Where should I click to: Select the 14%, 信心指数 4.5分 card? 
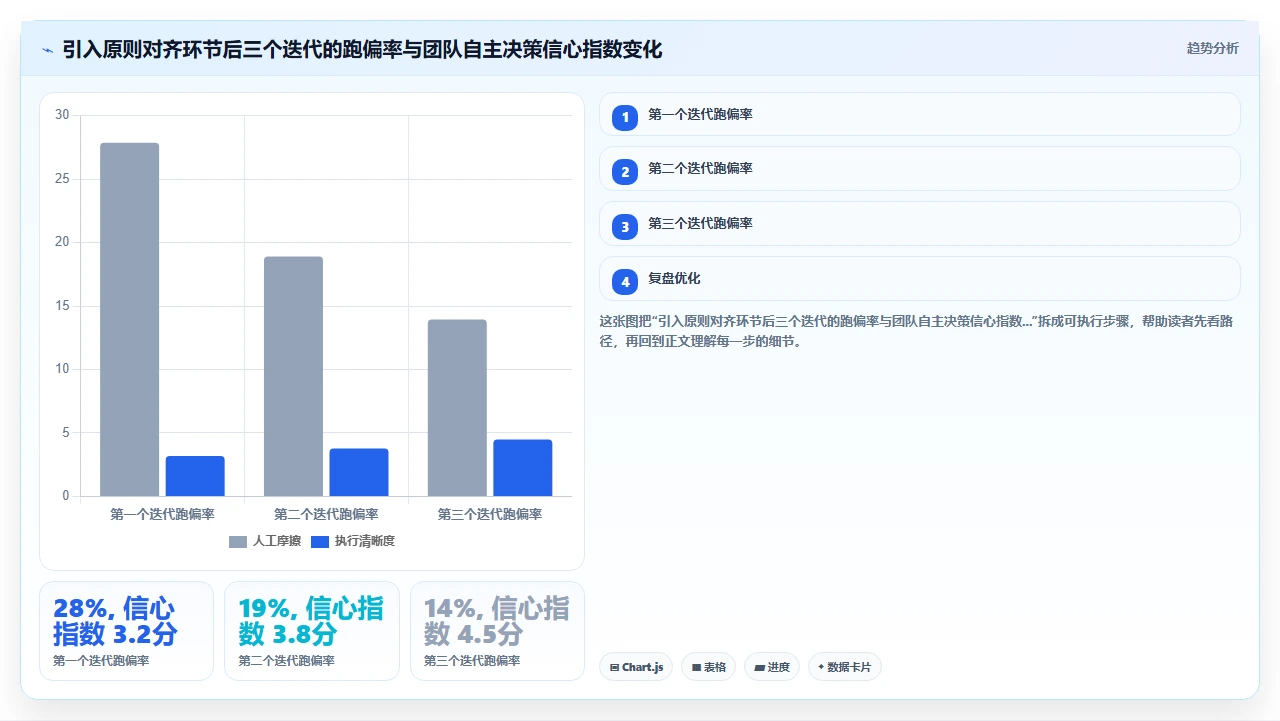tap(497, 631)
